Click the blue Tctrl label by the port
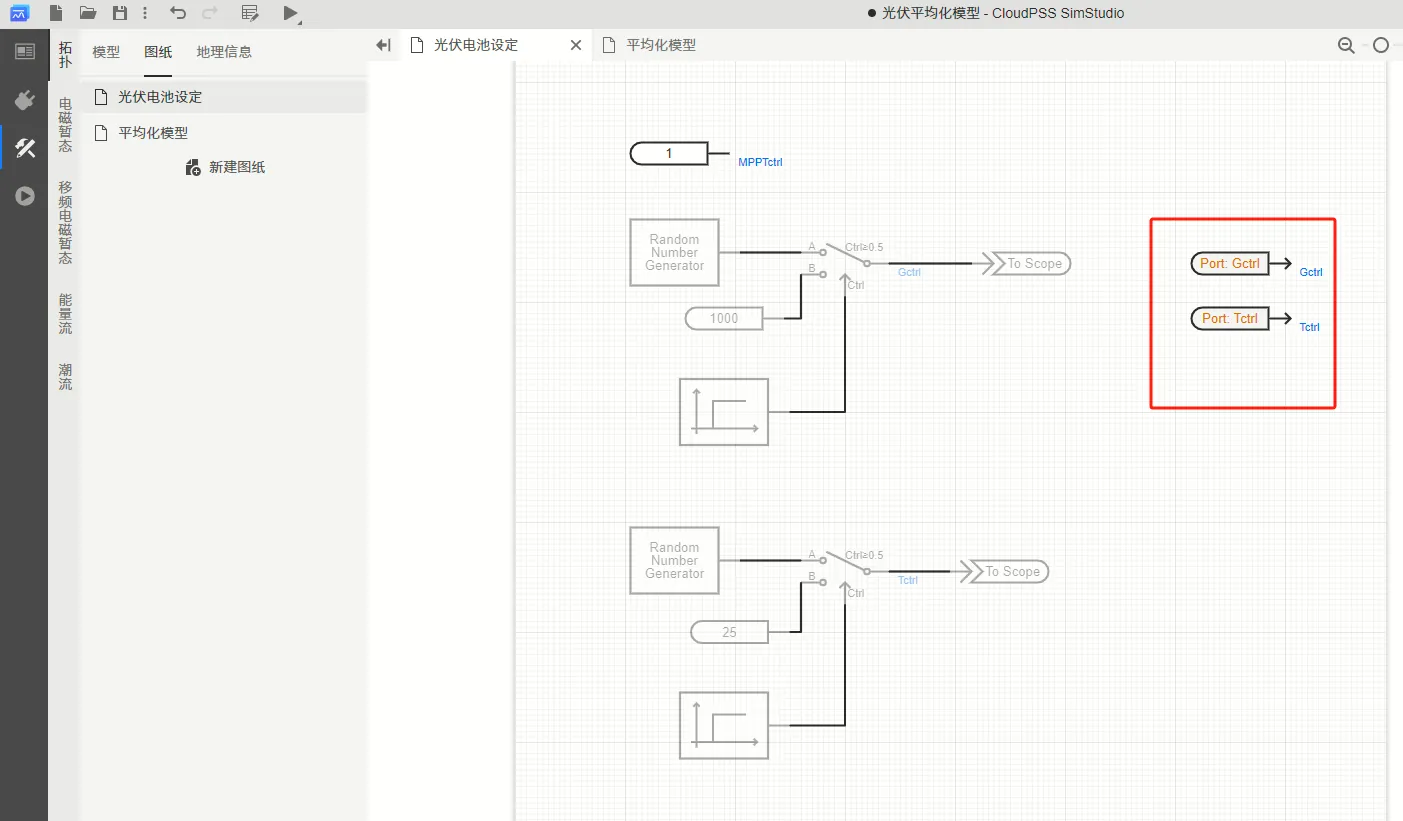This screenshot has height=821, width=1403. [x=1309, y=327]
